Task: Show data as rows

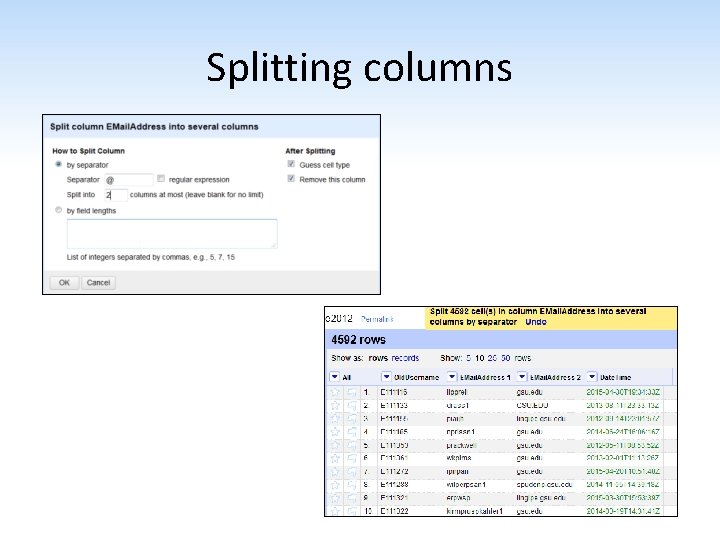Action: 378,358
